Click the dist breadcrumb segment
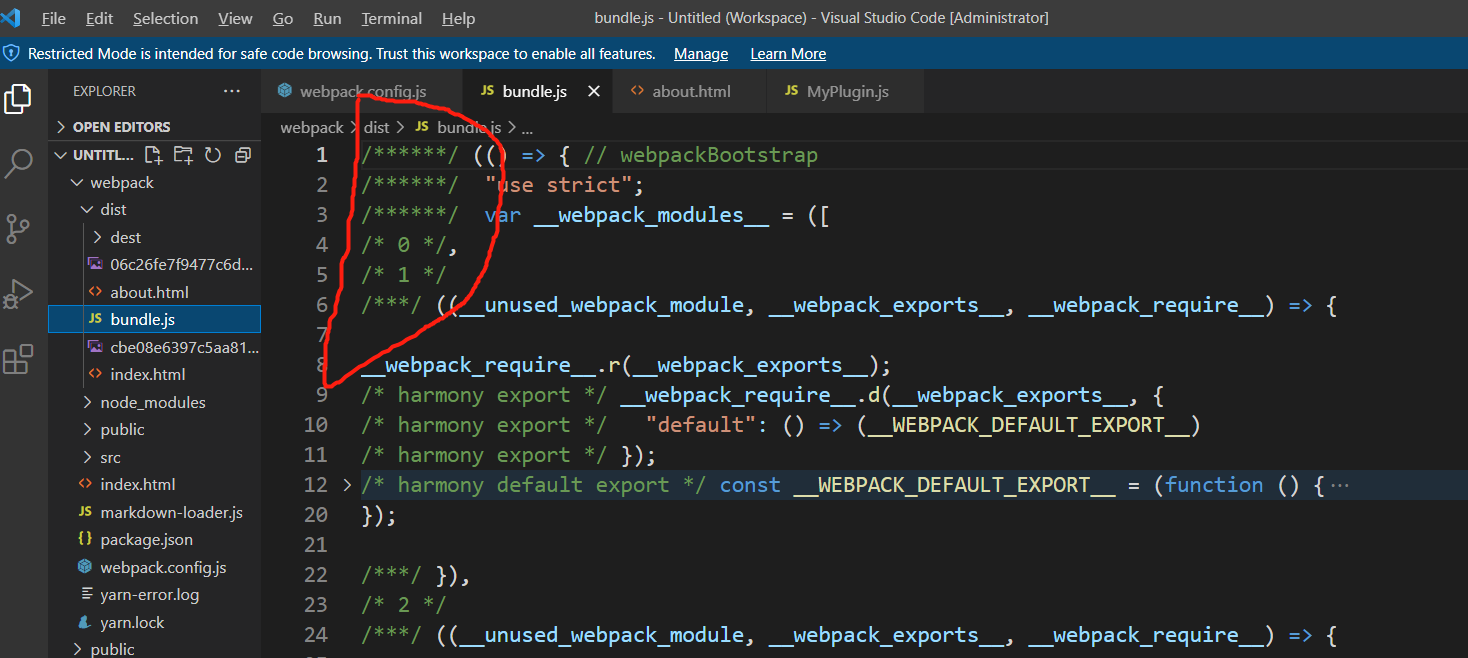 (x=376, y=128)
